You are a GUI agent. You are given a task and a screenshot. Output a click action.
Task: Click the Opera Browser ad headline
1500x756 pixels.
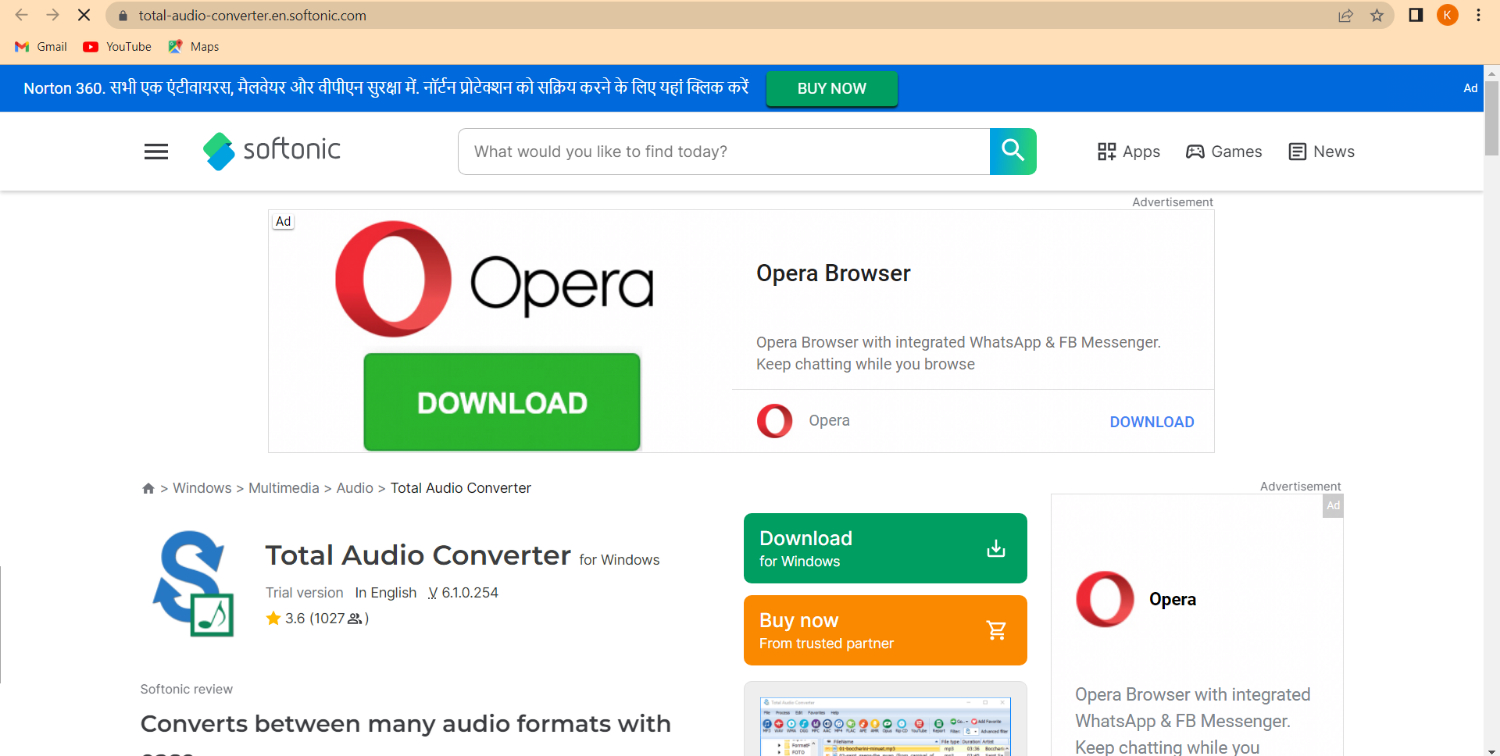click(x=833, y=274)
